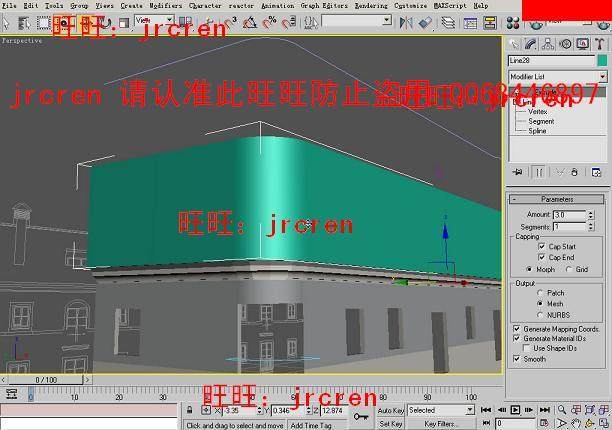
Task: Open the Rendering menu
Action: 371,6
